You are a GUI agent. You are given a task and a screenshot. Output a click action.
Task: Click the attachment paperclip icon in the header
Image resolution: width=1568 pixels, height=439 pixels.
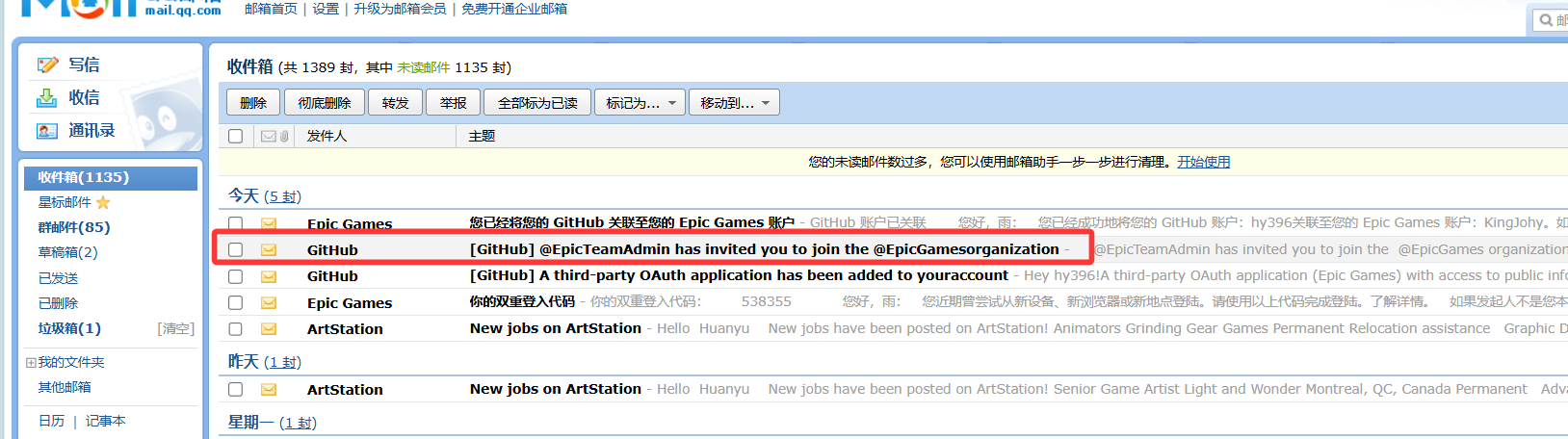coord(284,136)
